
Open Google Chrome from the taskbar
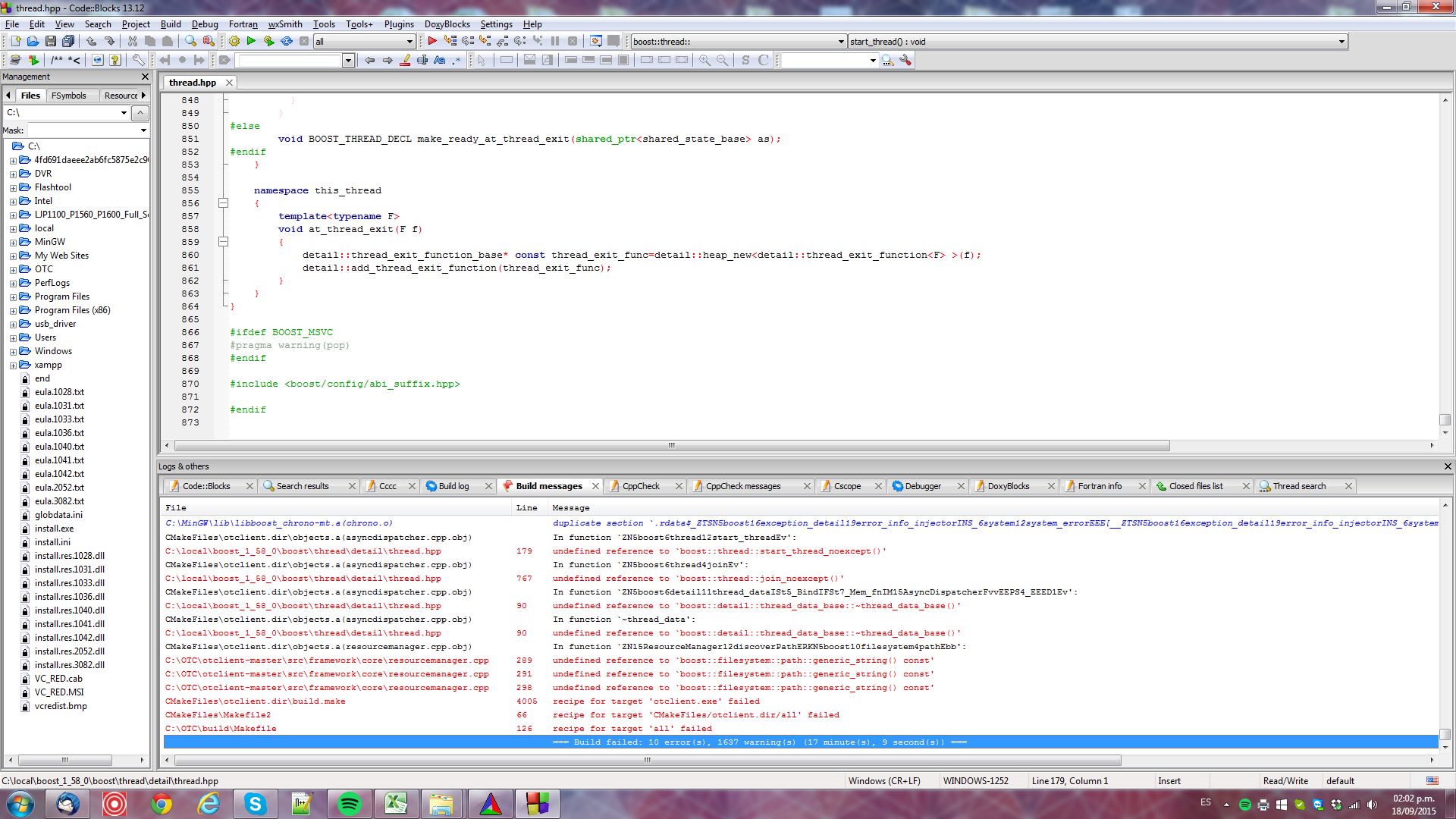(161, 804)
